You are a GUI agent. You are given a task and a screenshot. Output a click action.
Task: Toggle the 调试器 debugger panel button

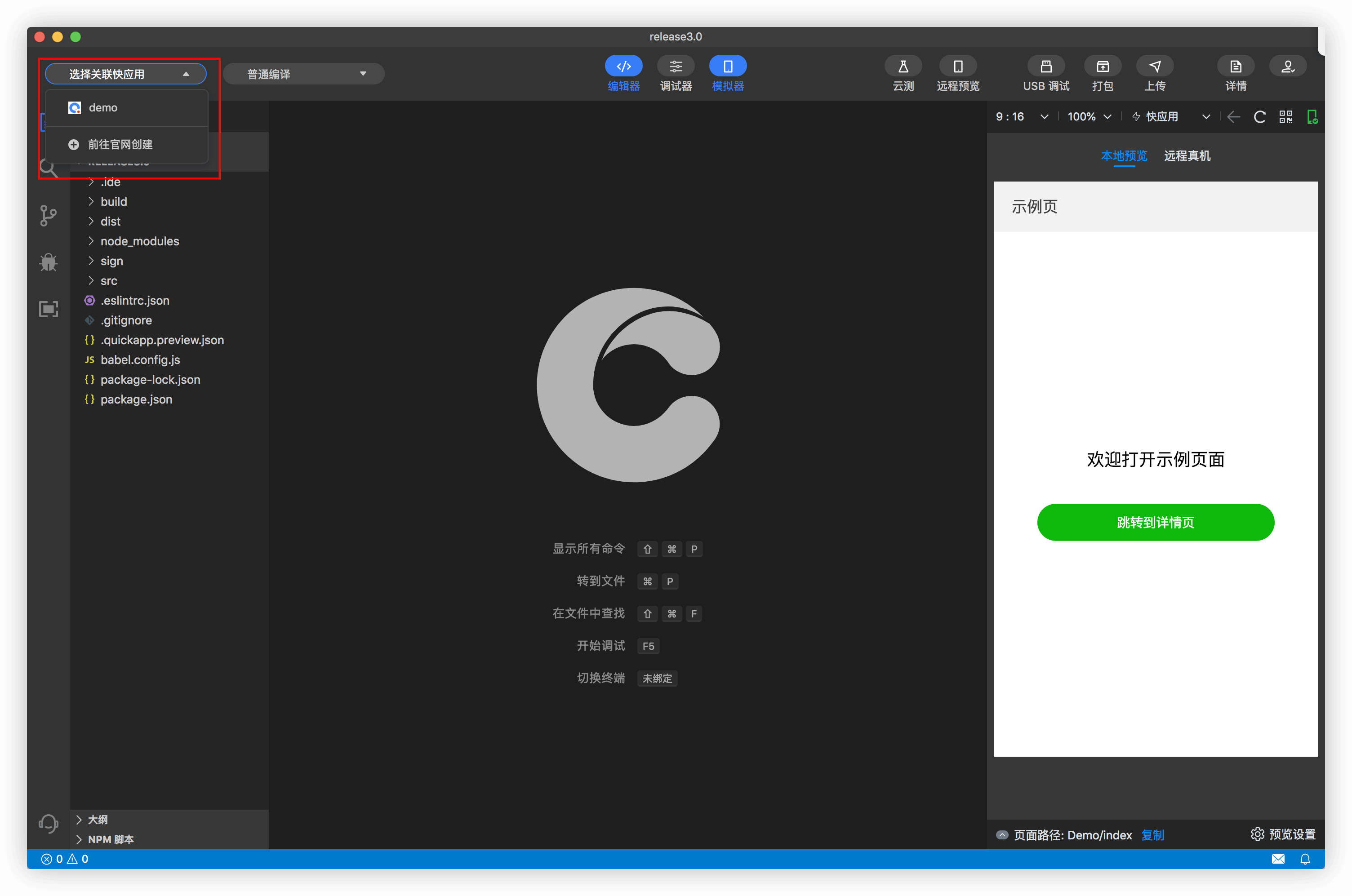point(676,67)
